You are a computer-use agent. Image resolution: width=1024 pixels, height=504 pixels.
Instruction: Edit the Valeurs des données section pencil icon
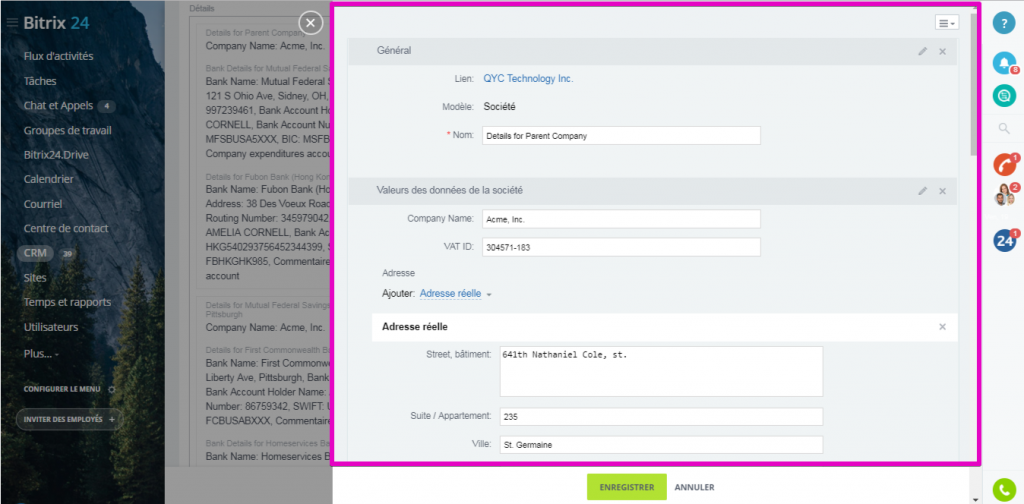922,191
